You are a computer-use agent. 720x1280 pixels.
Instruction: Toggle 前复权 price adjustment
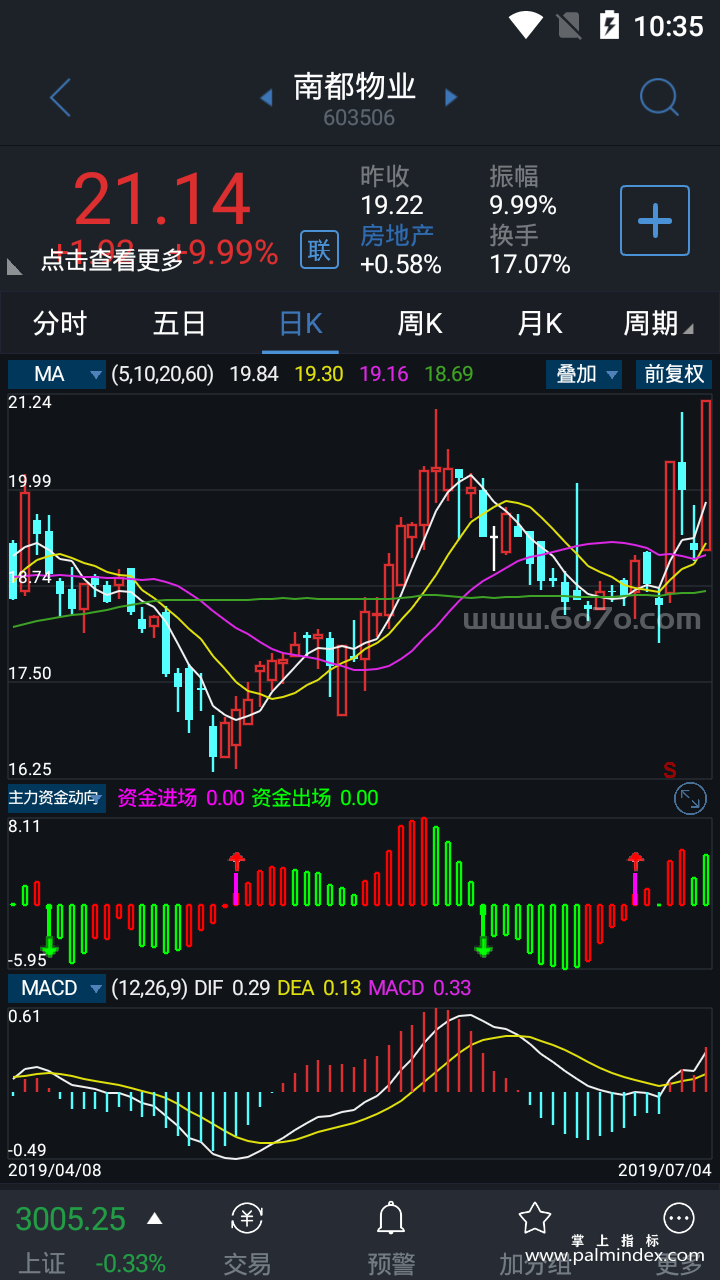click(x=674, y=374)
